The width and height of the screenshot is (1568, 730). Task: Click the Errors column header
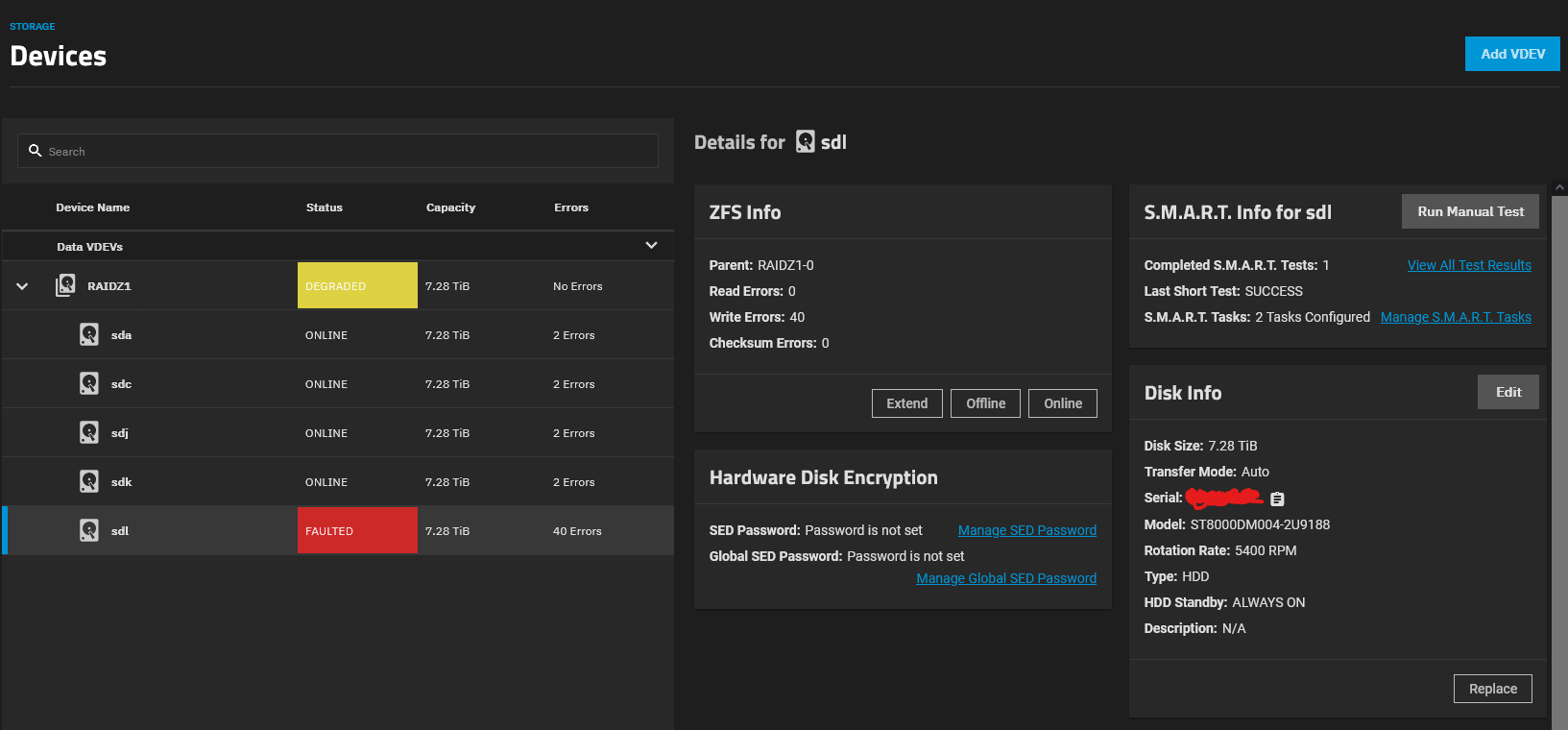click(571, 207)
